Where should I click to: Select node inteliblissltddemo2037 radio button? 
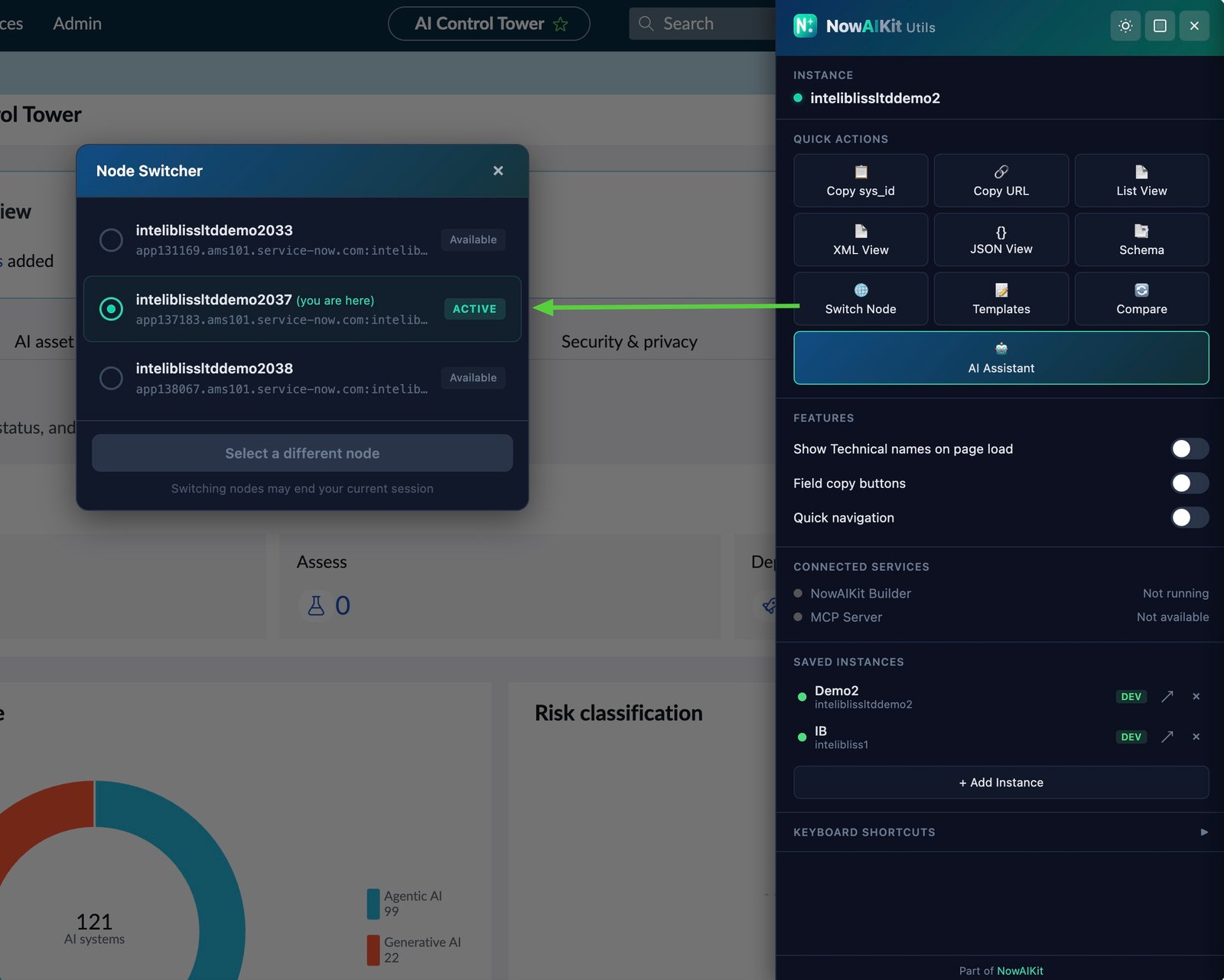[111, 309]
